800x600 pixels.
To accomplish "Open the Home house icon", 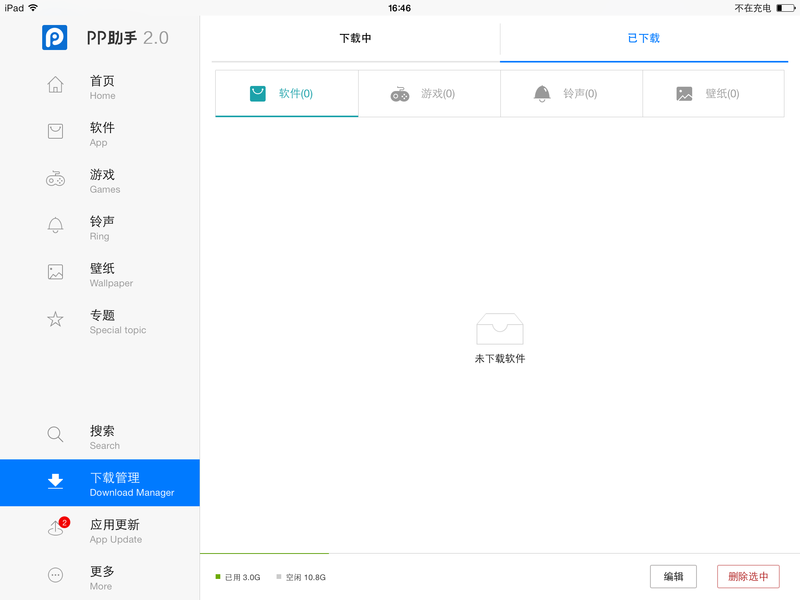I will (55, 84).
